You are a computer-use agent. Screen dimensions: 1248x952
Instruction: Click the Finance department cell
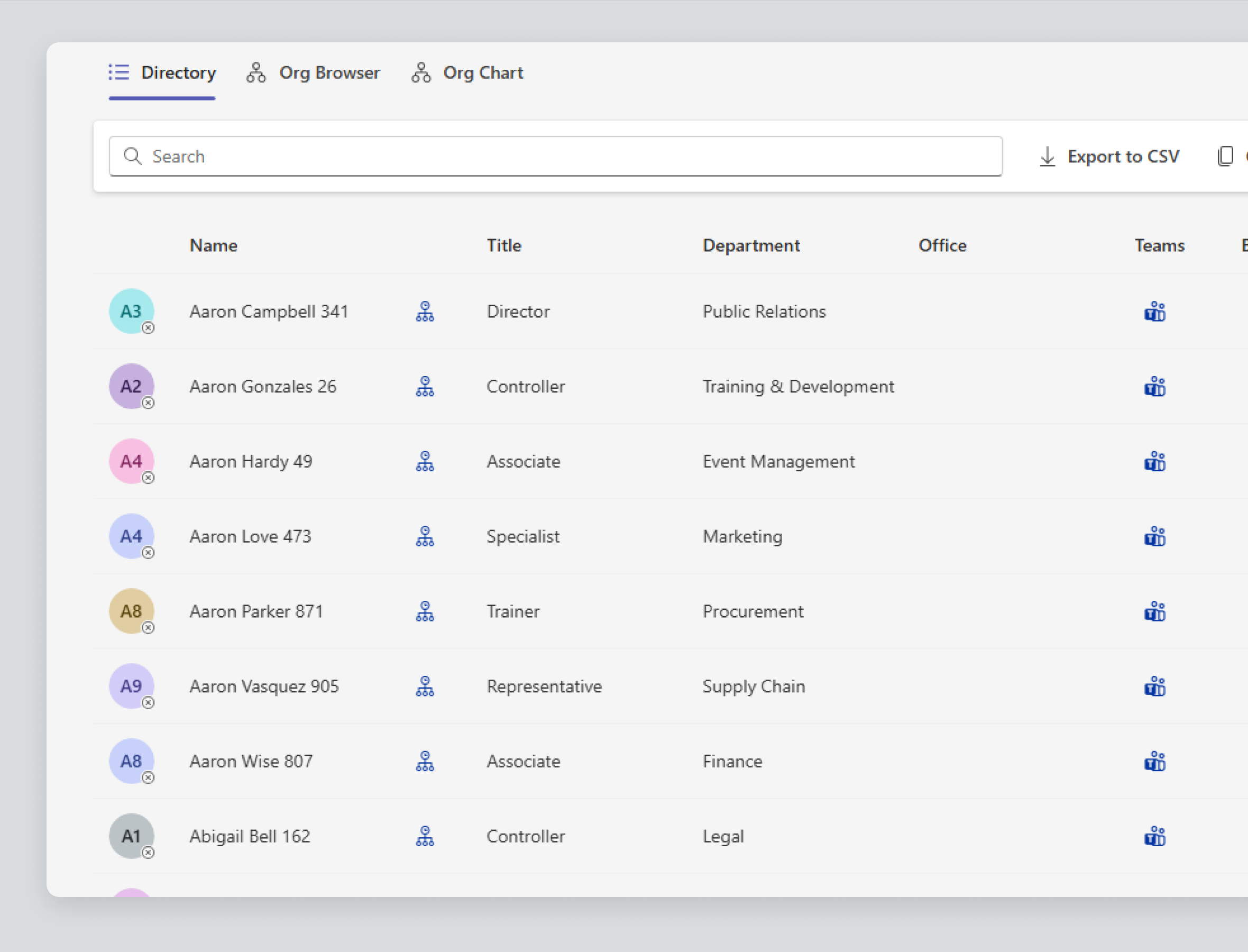point(732,761)
